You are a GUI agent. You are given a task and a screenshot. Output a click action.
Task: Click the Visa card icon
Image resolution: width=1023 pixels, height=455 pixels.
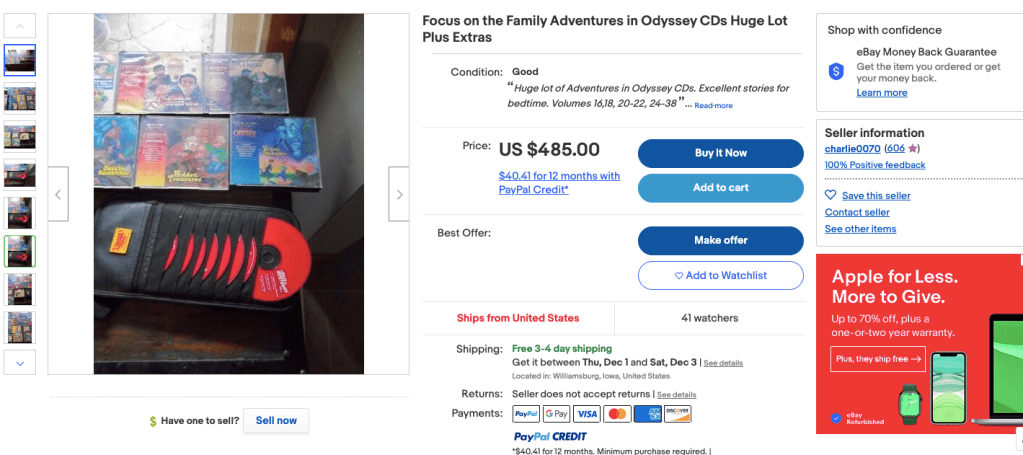point(587,414)
